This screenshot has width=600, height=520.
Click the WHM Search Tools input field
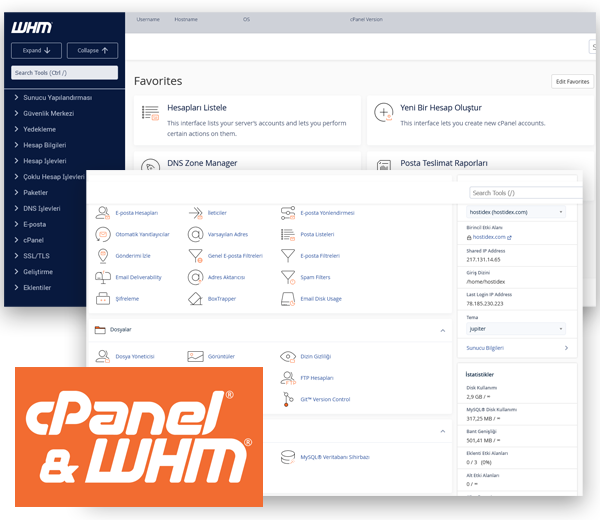pos(64,72)
